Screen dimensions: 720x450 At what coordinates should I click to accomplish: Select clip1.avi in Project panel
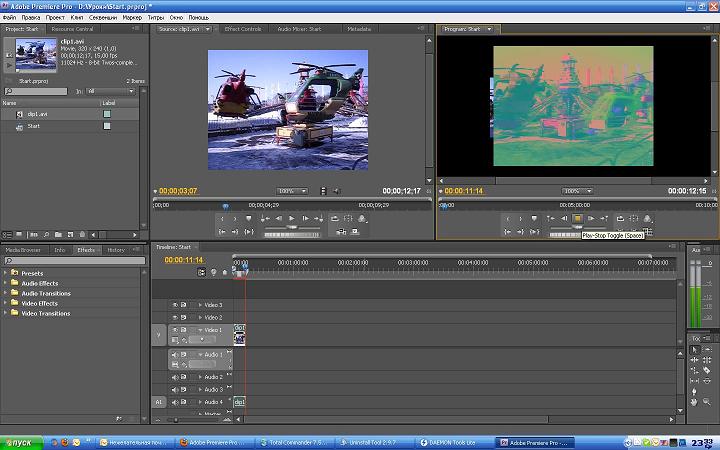40,114
